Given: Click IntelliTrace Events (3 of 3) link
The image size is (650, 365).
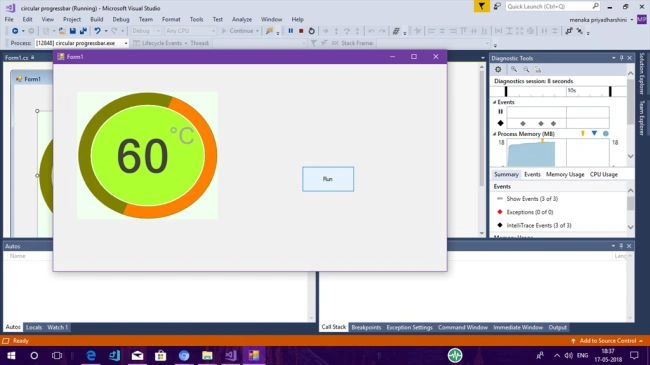Looking at the screenshot, I should [539, 225].
